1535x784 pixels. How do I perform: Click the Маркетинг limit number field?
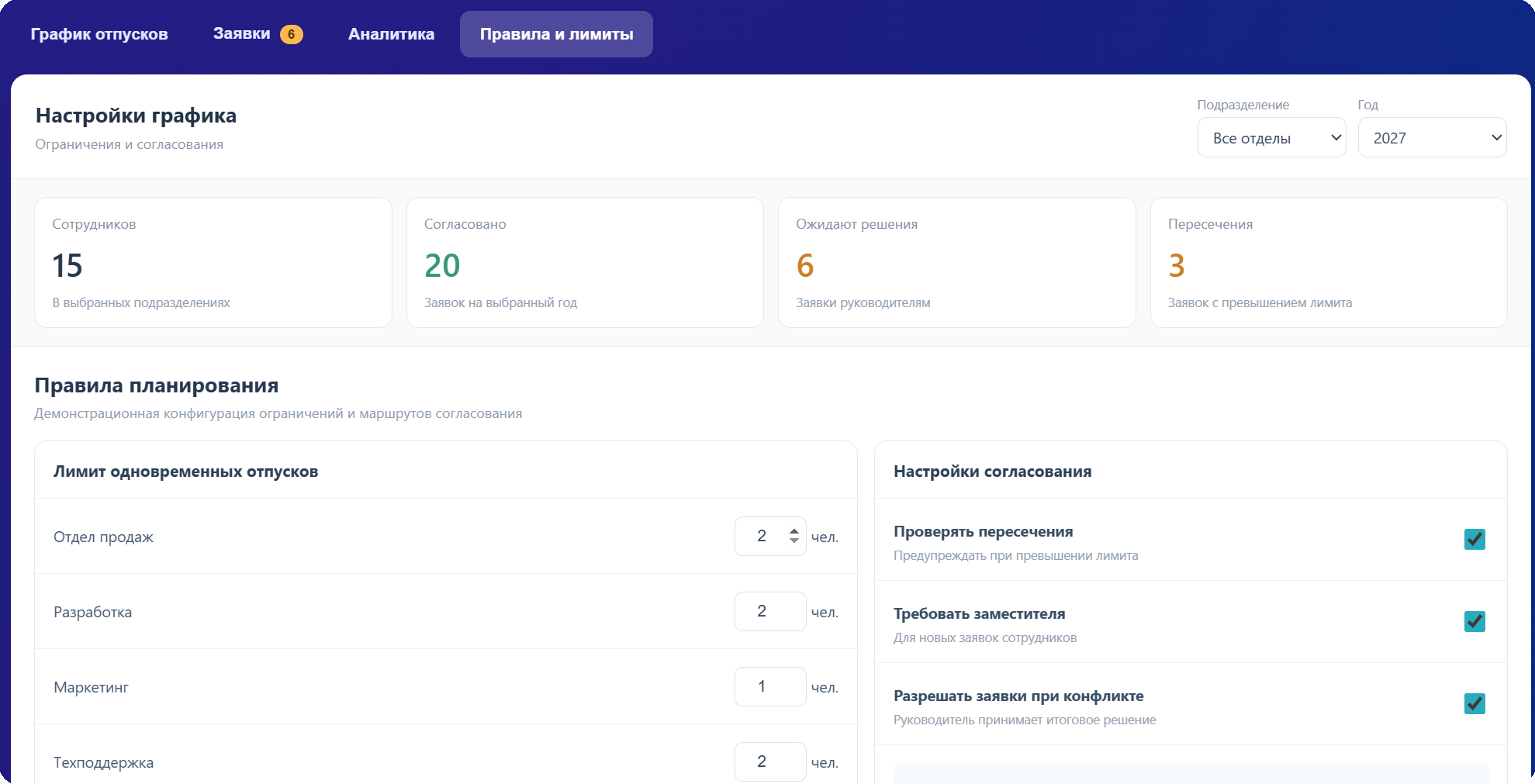pos(769,687)
